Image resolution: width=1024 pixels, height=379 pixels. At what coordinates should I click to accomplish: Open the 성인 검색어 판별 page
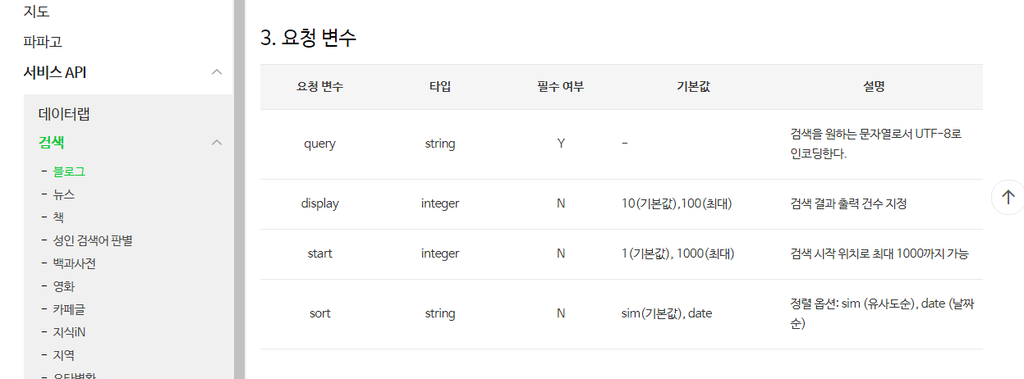pos(93,240)
